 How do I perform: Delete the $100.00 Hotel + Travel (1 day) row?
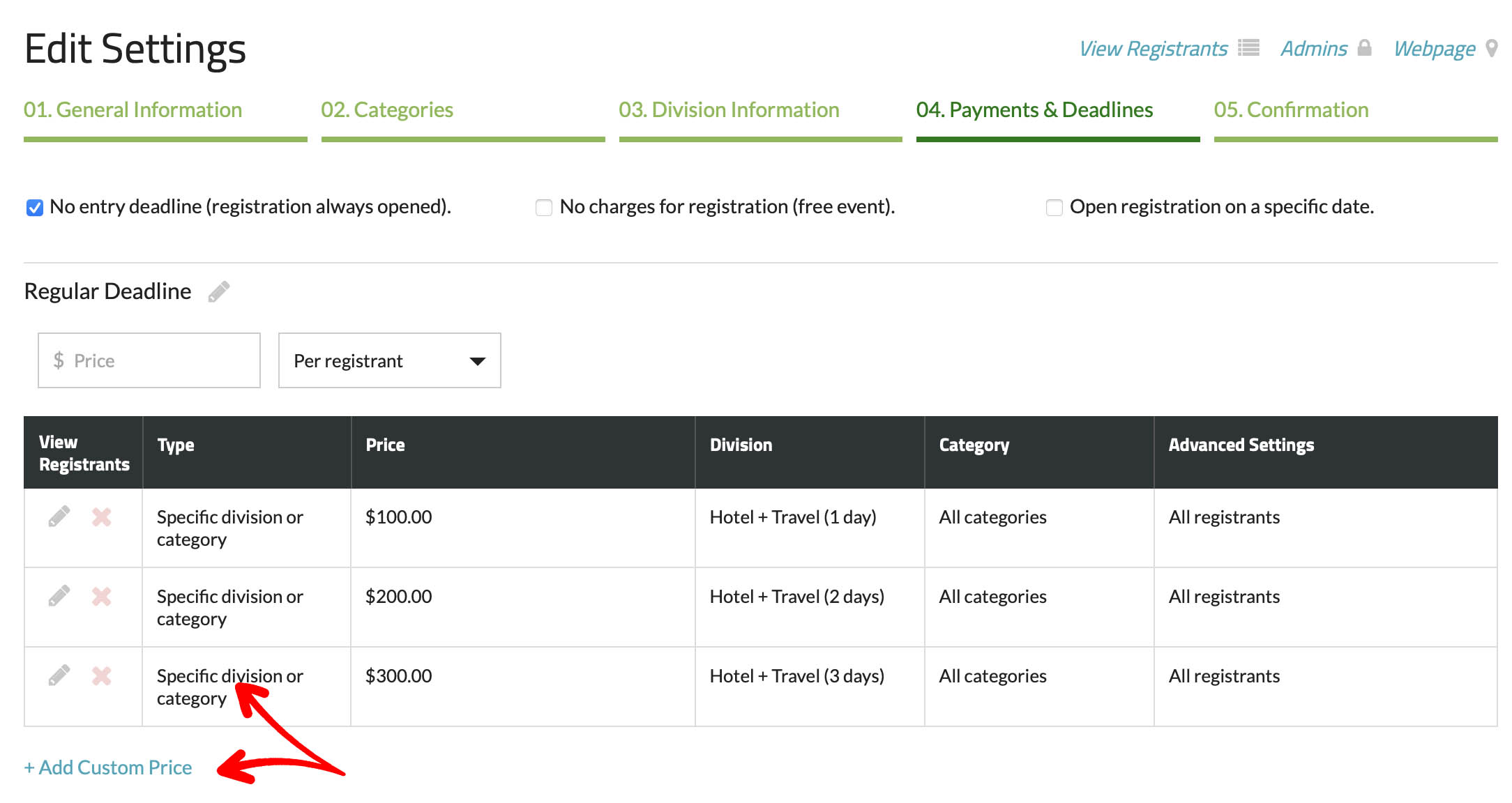pos(102,517)
